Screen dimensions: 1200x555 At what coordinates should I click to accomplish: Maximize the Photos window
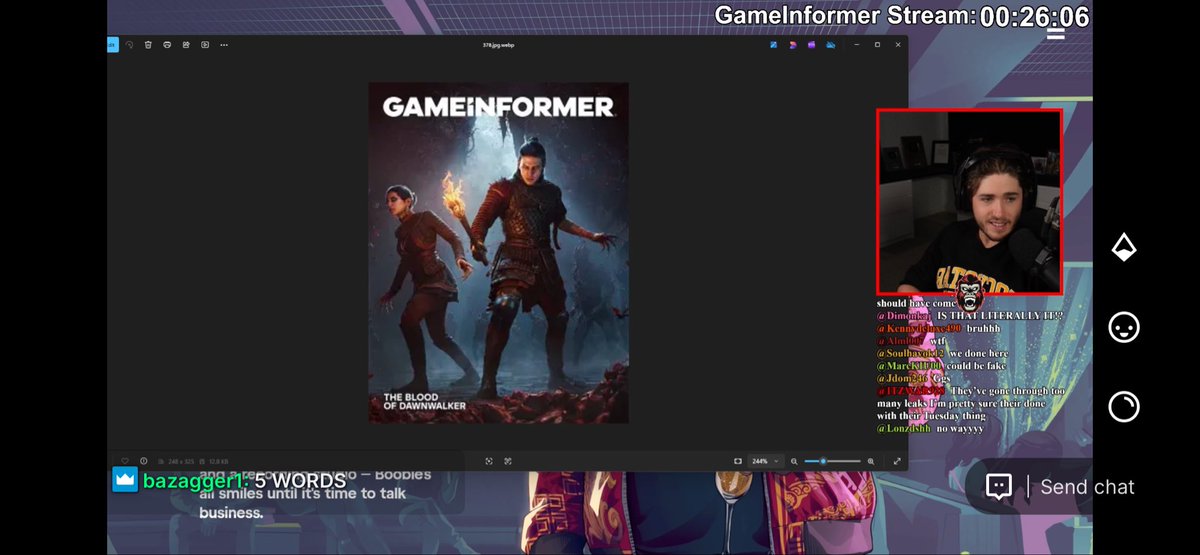[x=878, y=44]
